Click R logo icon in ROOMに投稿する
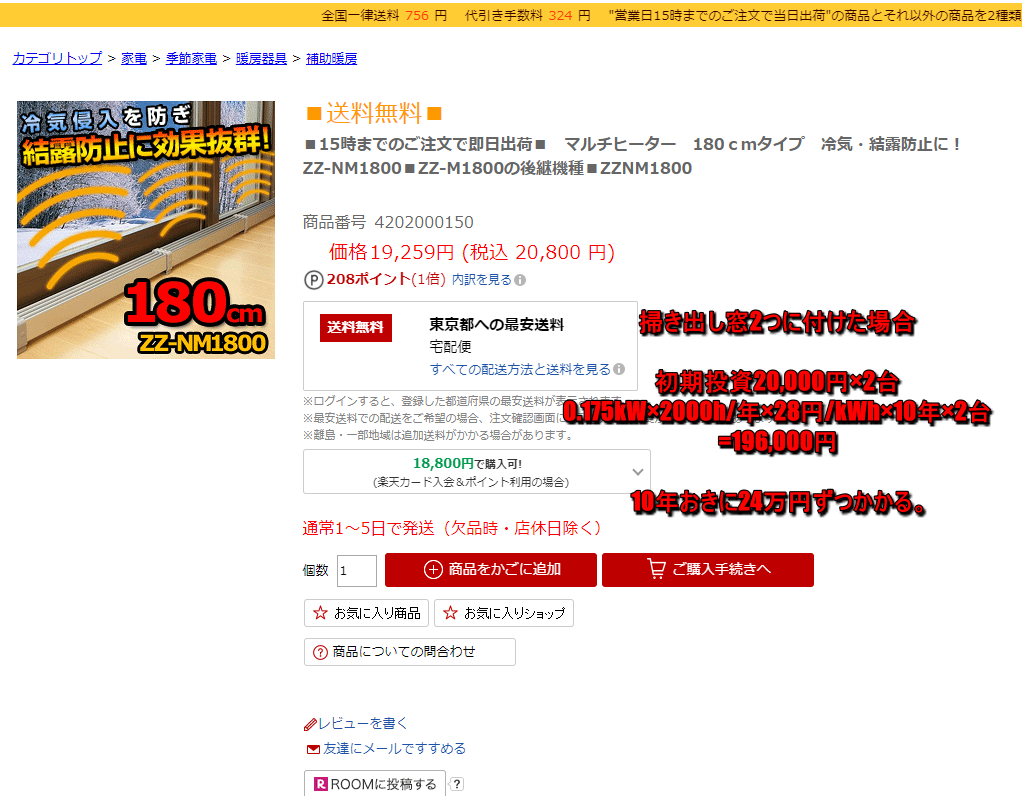This screenshot has width=1022, height=796. (321, 784)
